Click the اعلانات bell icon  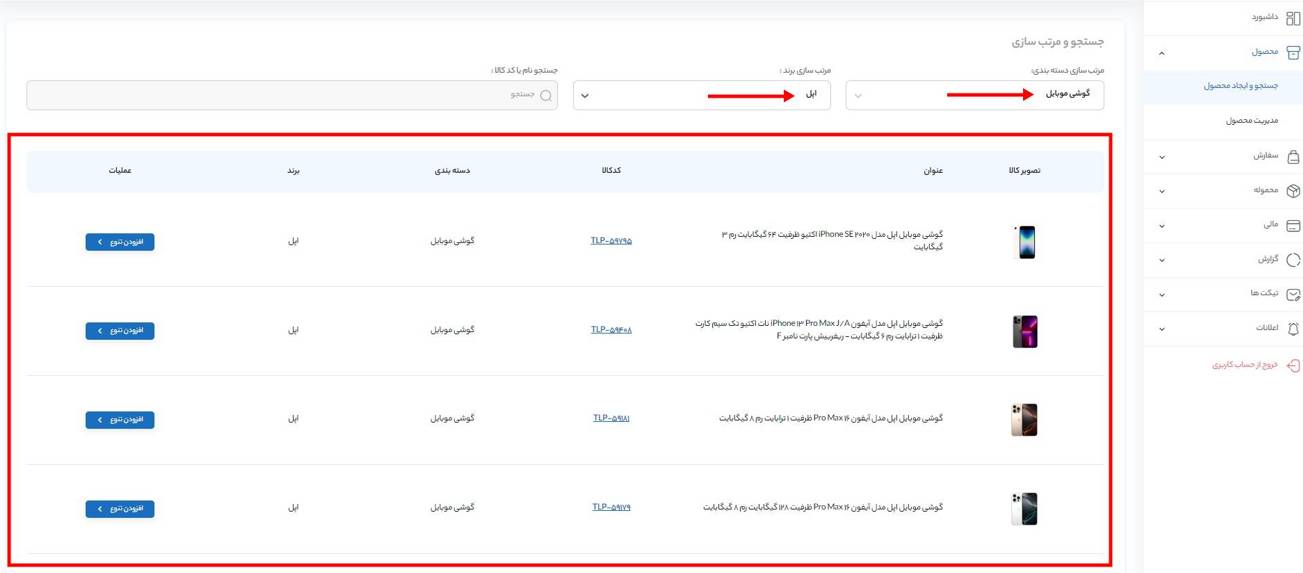tap(1293, 329)
